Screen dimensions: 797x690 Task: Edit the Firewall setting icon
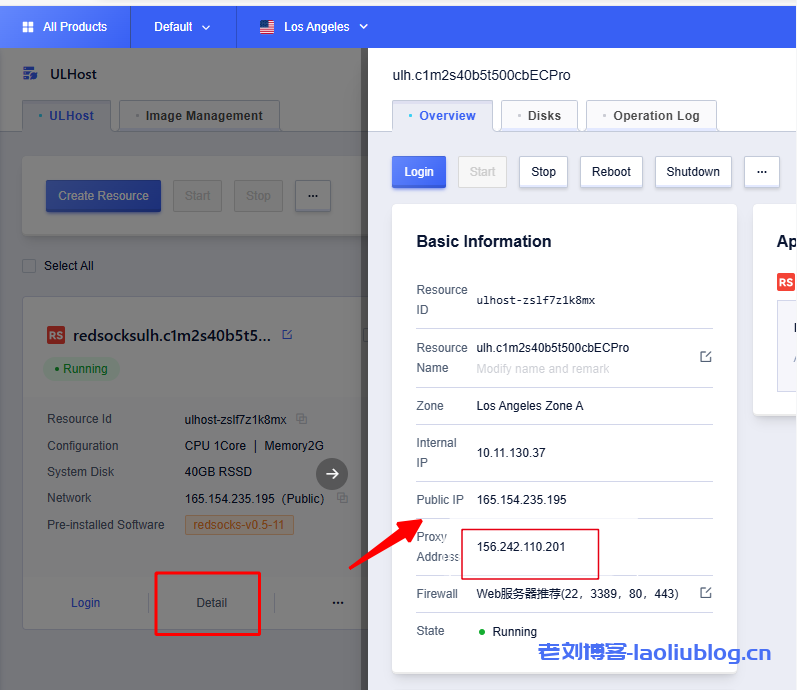705,593
